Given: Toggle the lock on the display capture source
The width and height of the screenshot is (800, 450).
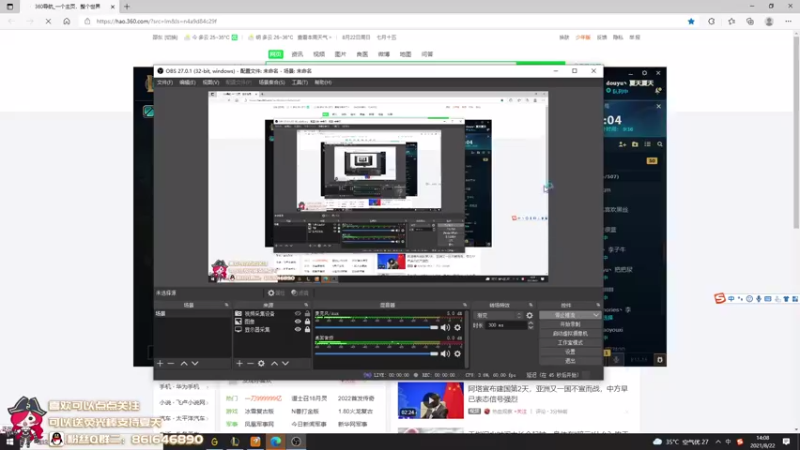Looking at the screenshot, I should (x=307, y=330).
